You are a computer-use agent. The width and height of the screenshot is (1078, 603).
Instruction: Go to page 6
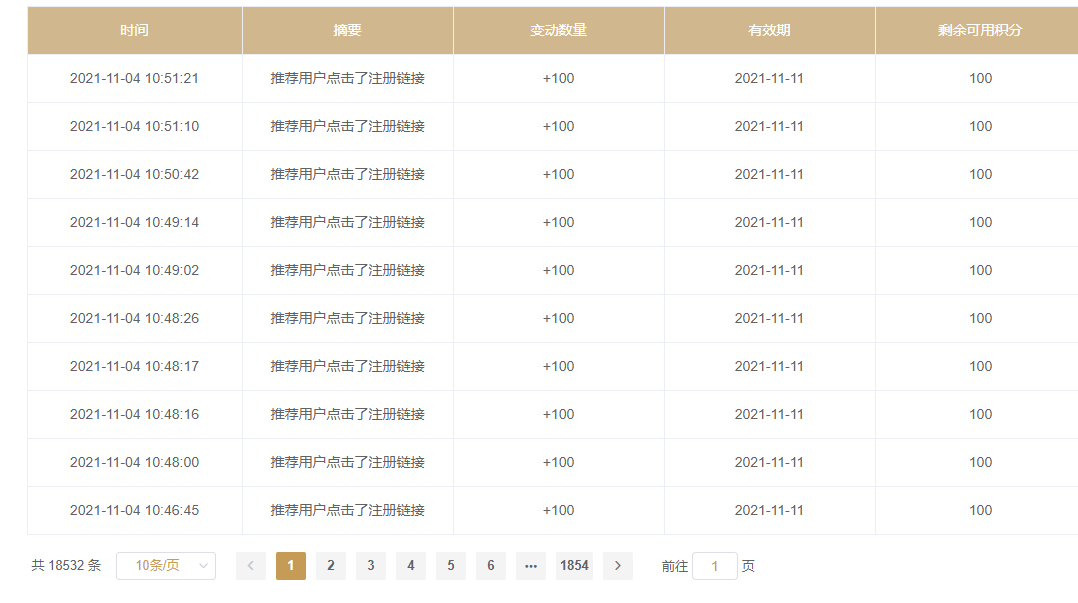coord(491,566)
